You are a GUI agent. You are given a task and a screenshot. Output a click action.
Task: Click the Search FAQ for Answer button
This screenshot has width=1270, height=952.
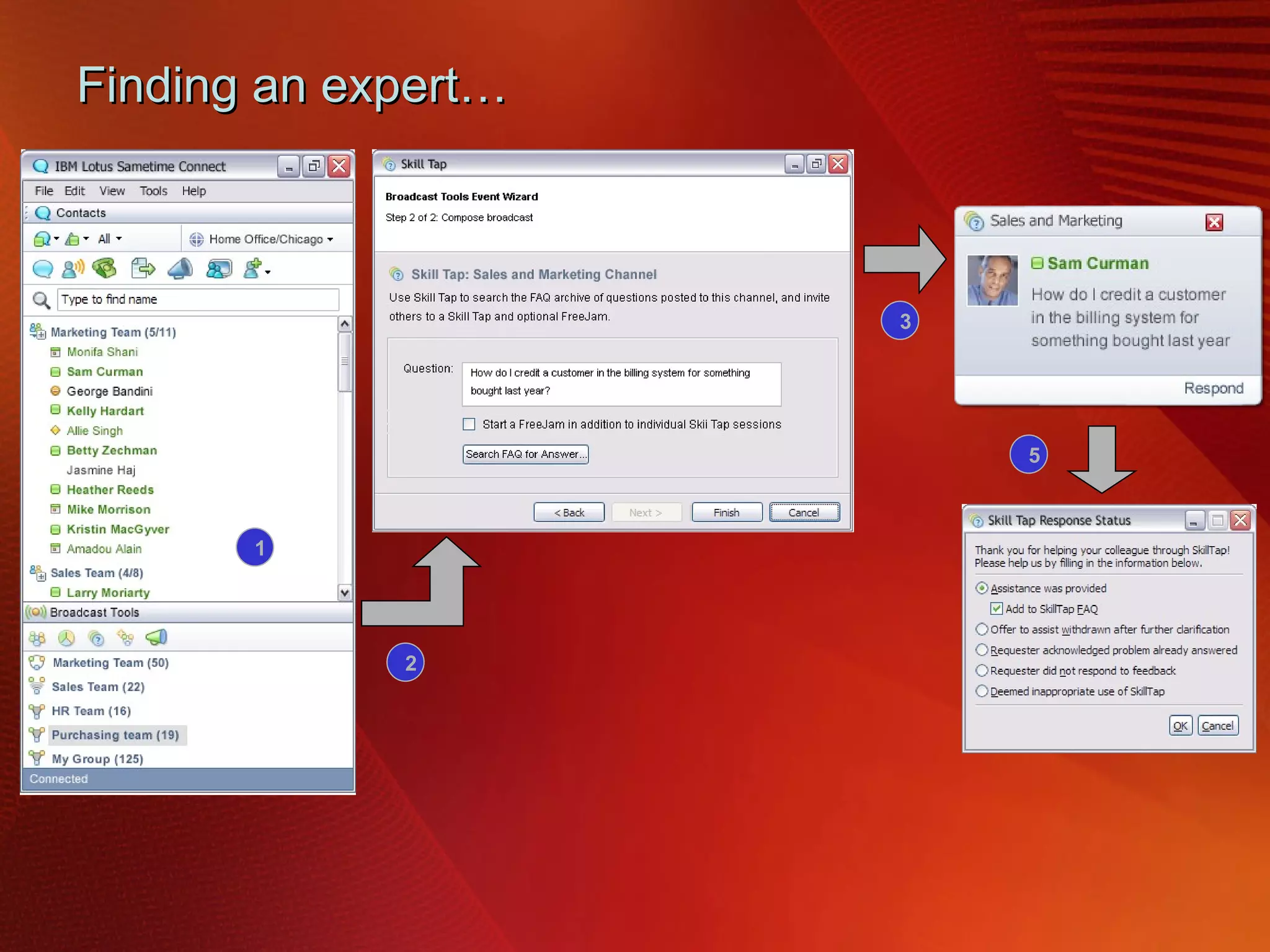(525, 454)
